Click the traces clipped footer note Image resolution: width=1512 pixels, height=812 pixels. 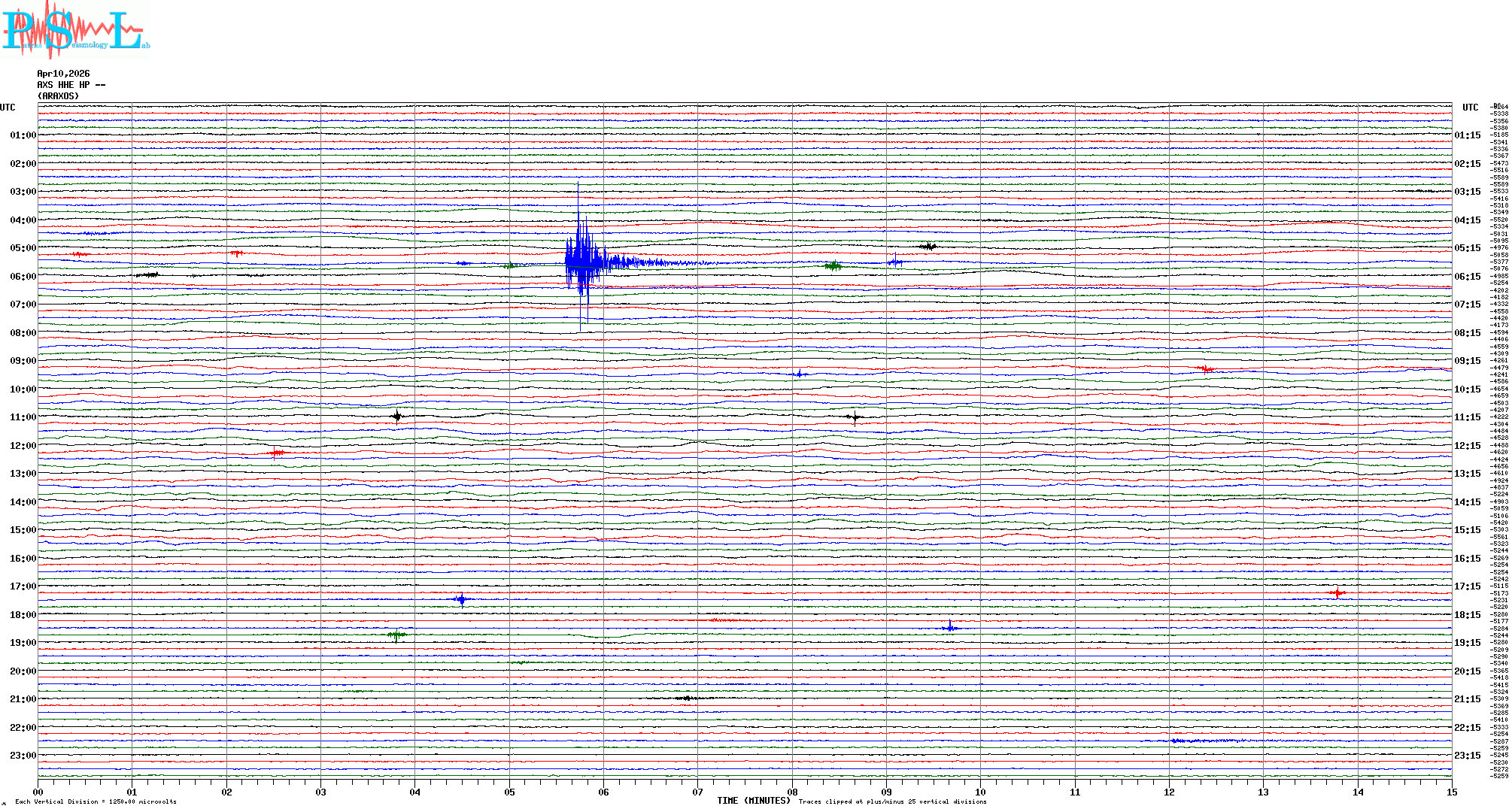892,801
